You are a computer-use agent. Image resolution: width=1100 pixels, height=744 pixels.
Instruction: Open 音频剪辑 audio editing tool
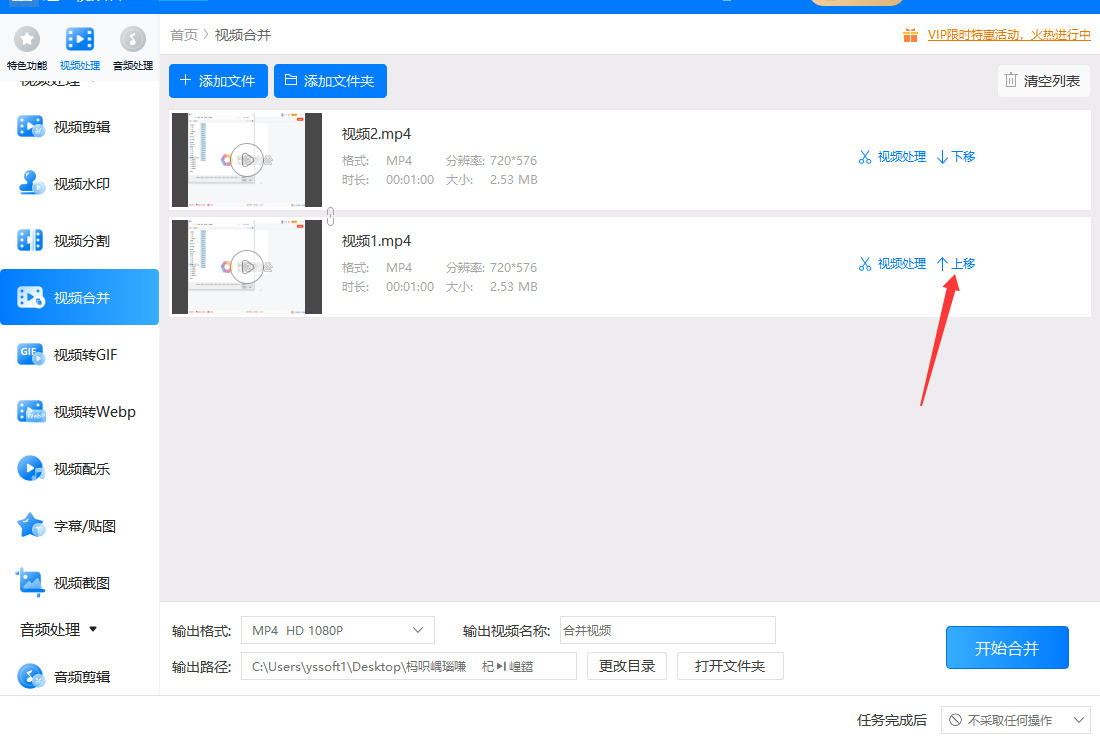[79, 677]
